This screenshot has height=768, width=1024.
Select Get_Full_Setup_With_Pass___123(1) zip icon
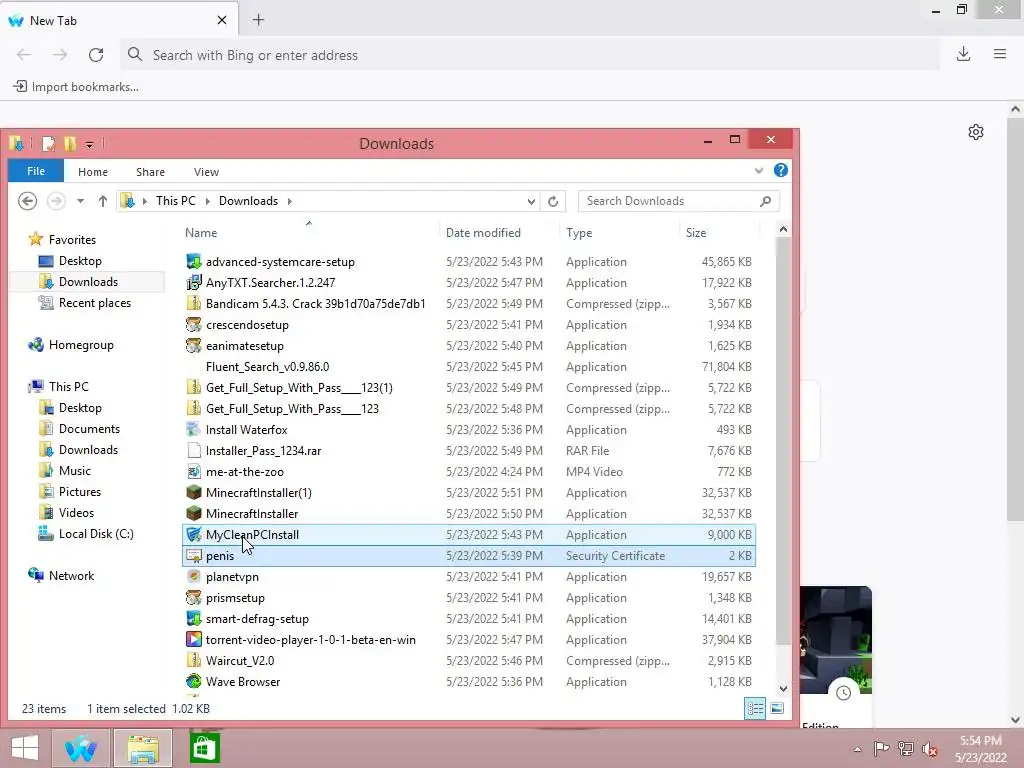point(193,387)
